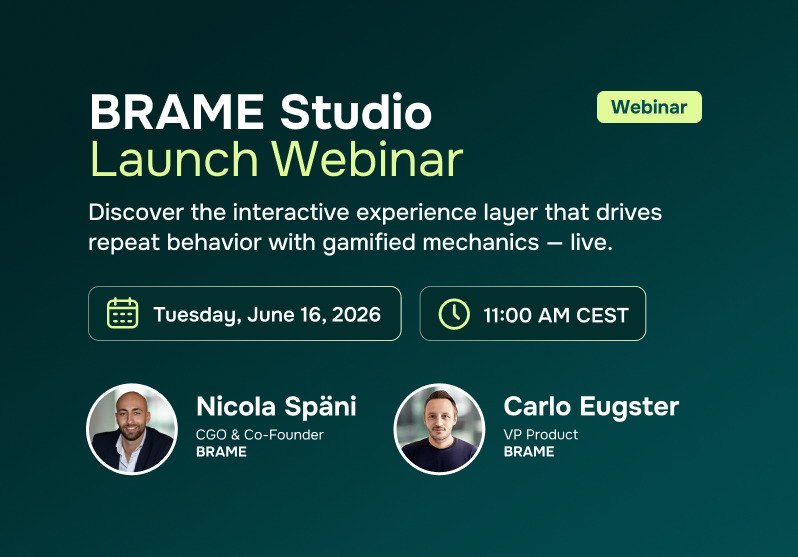Click the Webinar badge label
Viewport: 798px width, 557px height.
click(x=649, y=107)
